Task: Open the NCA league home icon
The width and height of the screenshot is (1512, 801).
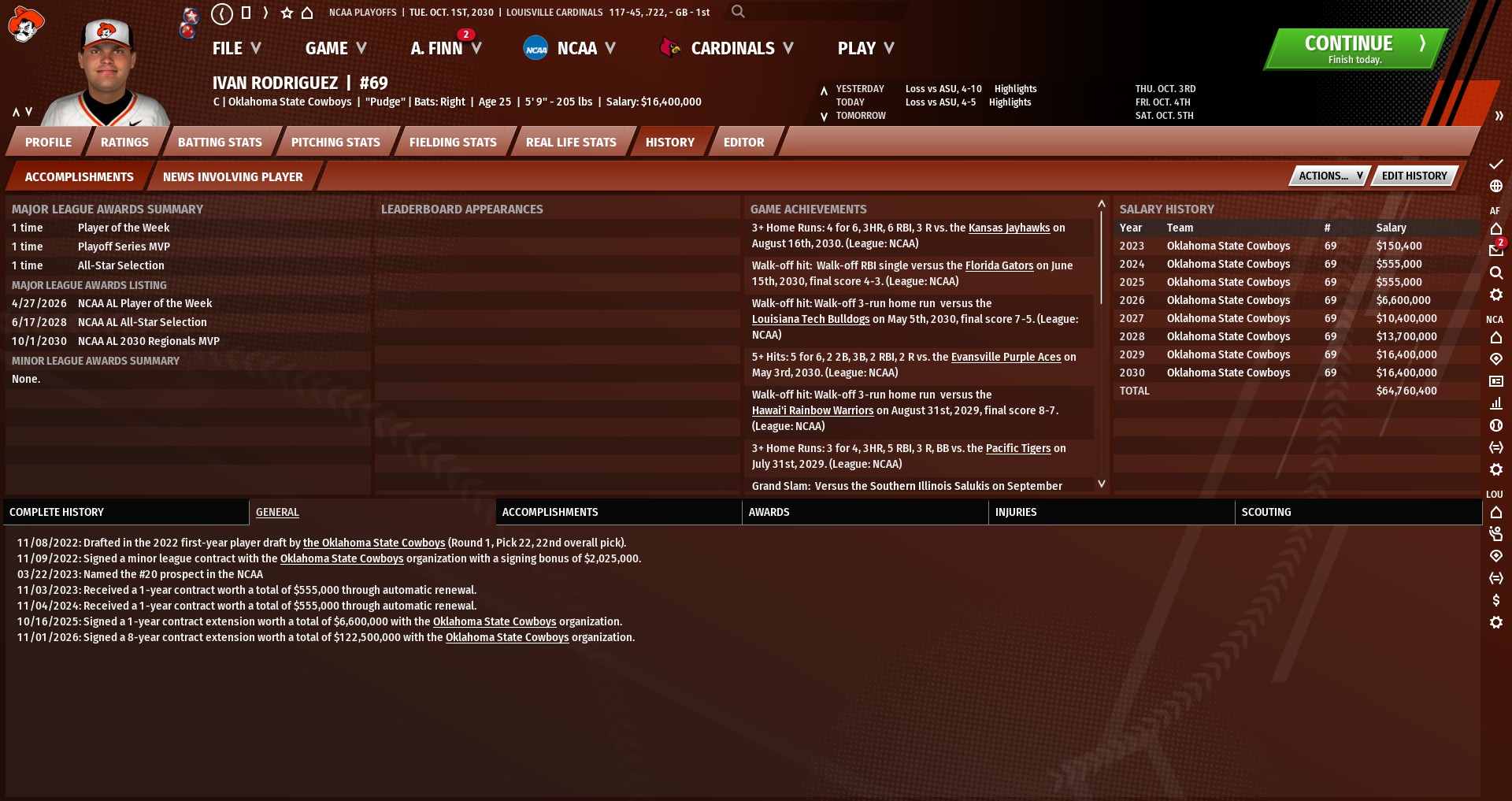Action: click(1496, 337)
